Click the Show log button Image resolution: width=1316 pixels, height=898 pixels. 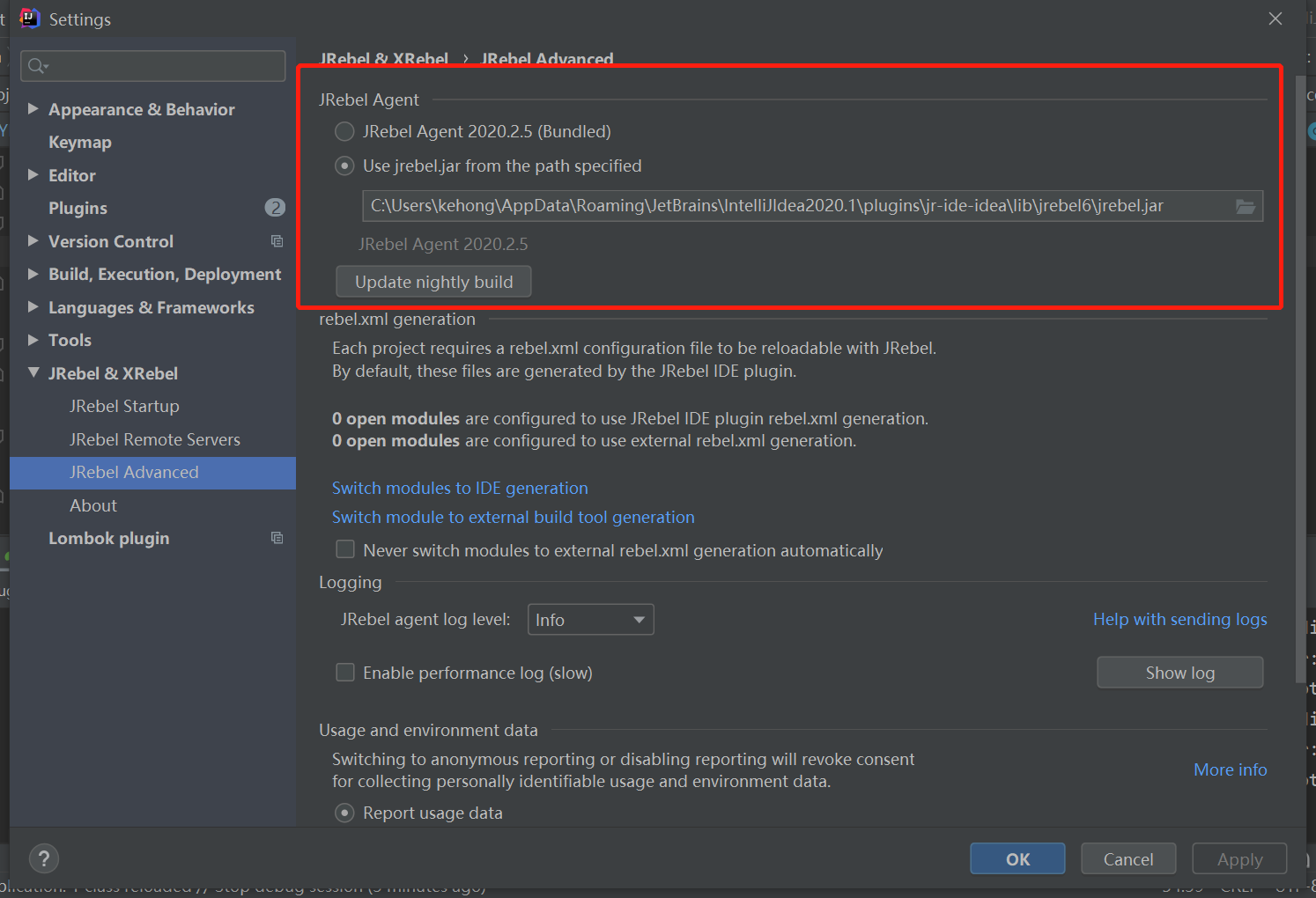coord(1180,673)
